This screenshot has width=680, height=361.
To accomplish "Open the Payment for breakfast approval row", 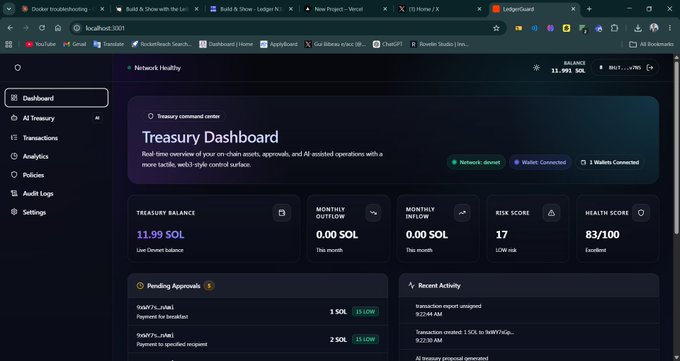I will (x=258, y=312).
